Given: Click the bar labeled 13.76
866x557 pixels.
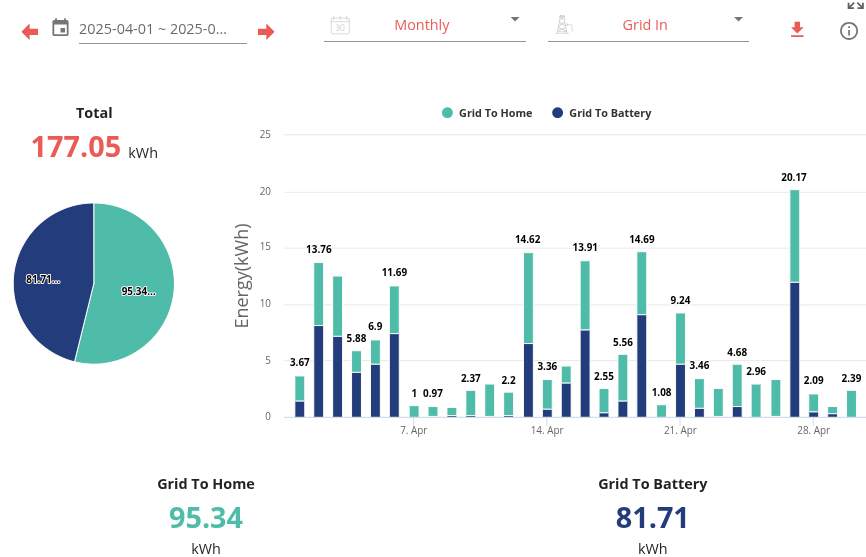Looking at the screenshot, I should click(319, 340).
